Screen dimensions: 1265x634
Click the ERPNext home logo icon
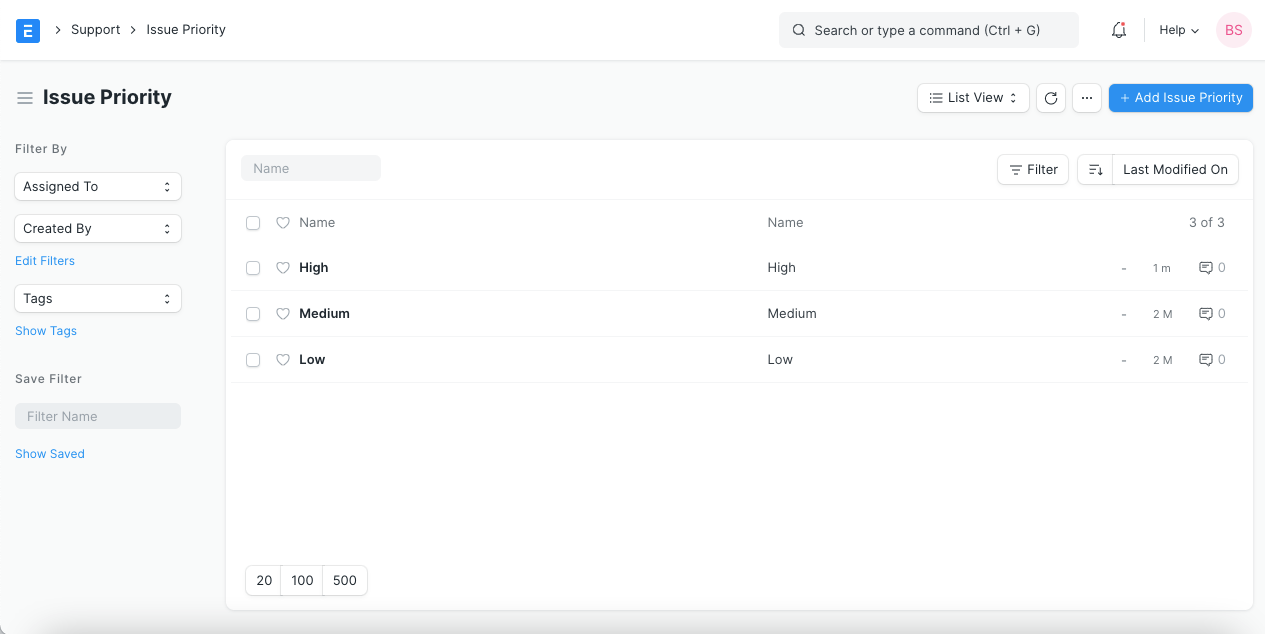[28, 30]
